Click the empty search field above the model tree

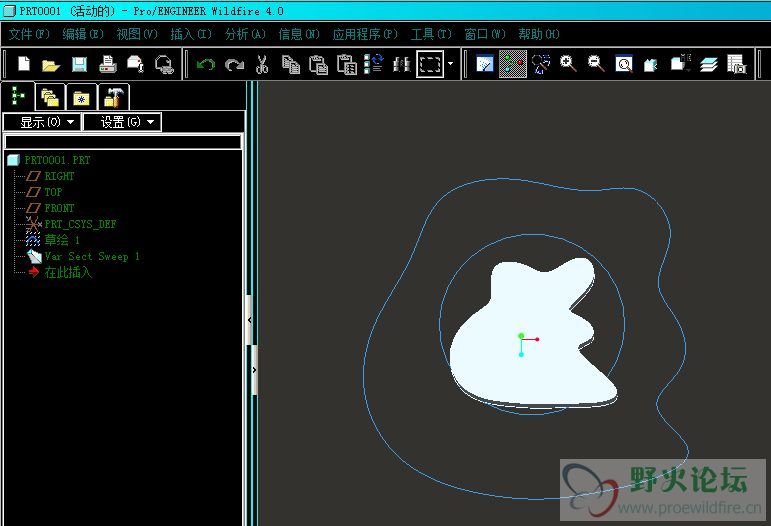tap(123, 142)
